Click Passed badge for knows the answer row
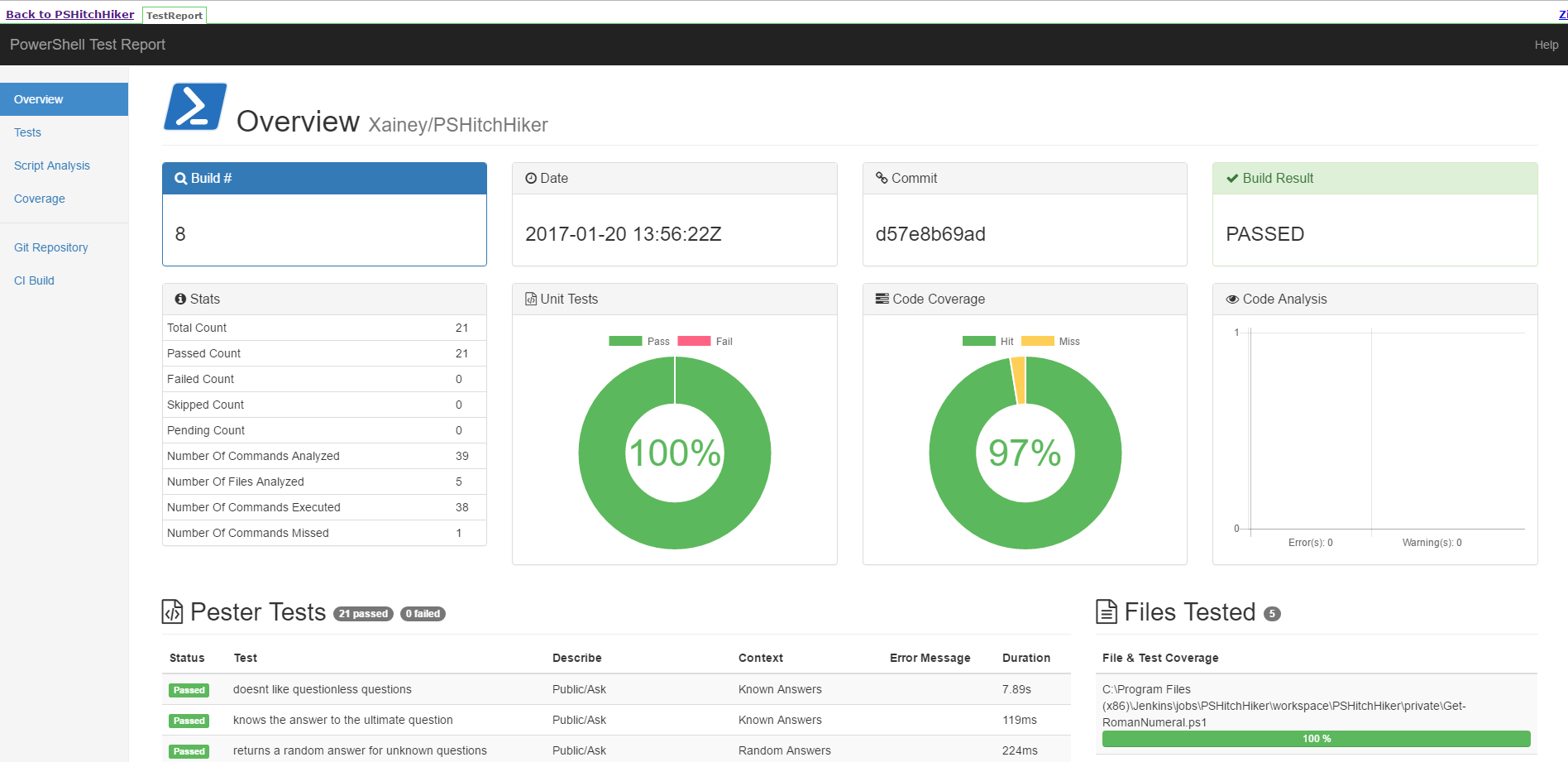This screenshot has width=1568, height=762. click(x=189, y=721)
